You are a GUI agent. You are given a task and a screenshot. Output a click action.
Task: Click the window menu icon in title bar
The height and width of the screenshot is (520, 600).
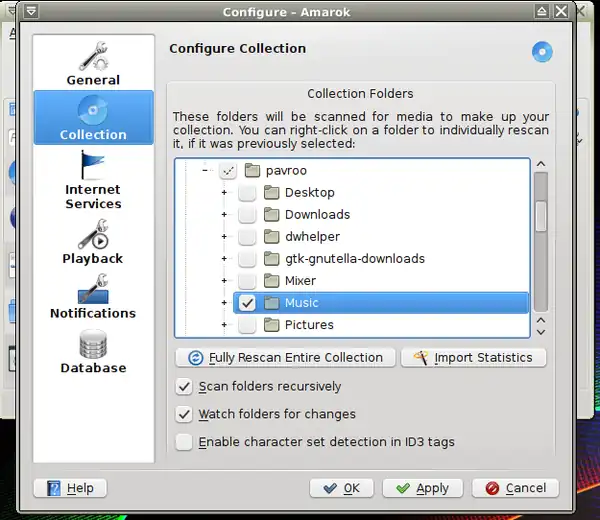click(x=31, y=12)
